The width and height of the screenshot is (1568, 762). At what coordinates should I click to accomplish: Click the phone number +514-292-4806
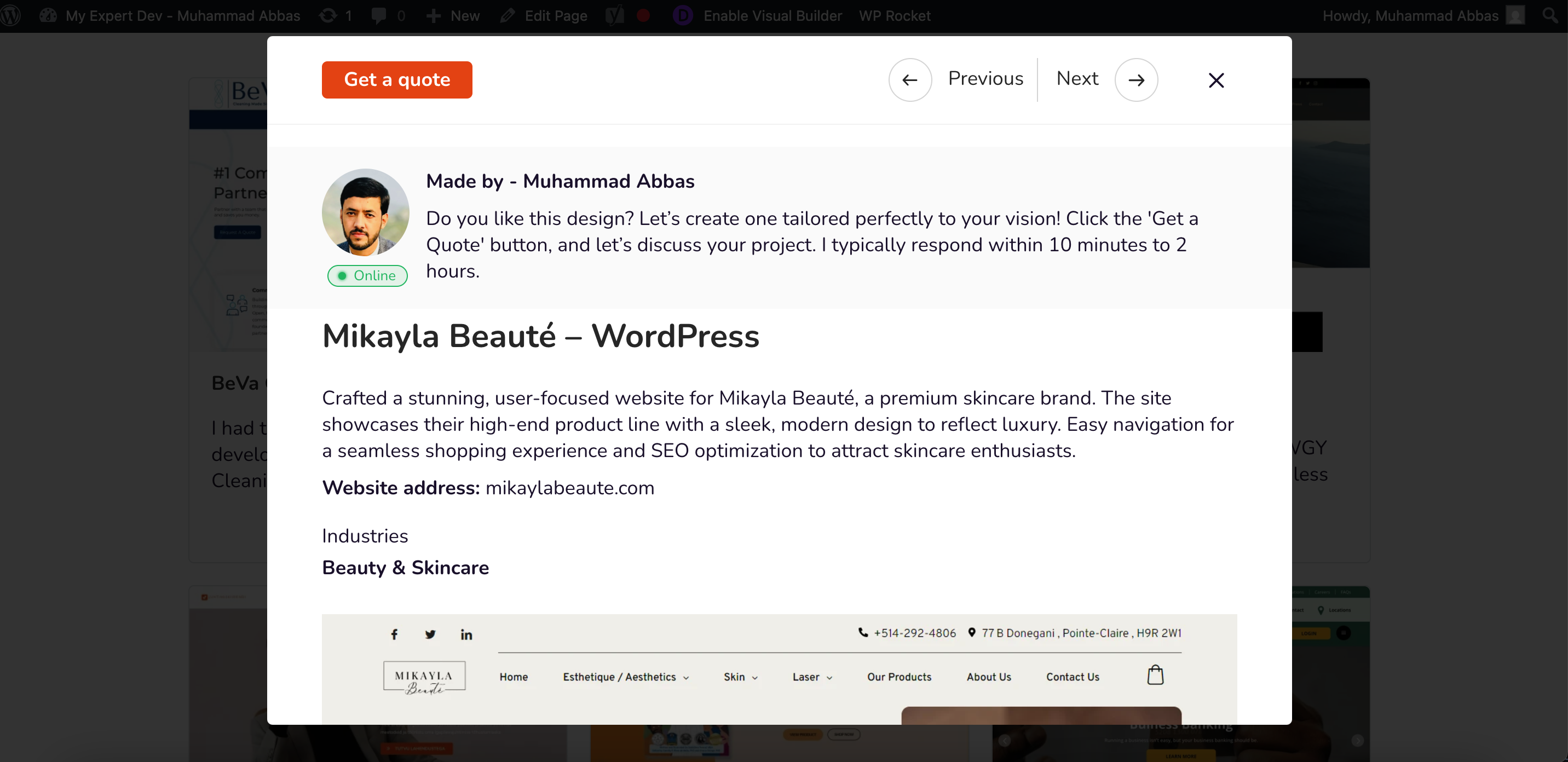[915, 633]
